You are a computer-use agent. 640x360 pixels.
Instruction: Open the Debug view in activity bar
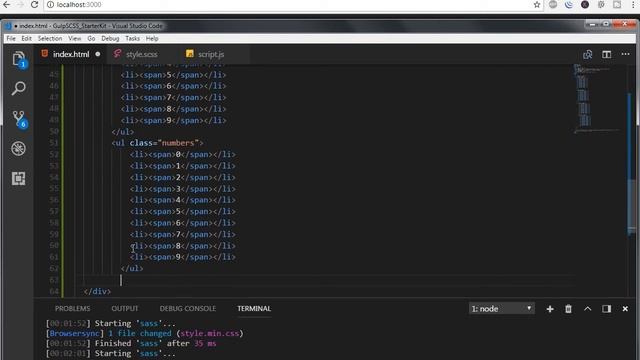(x=18, y=149)
